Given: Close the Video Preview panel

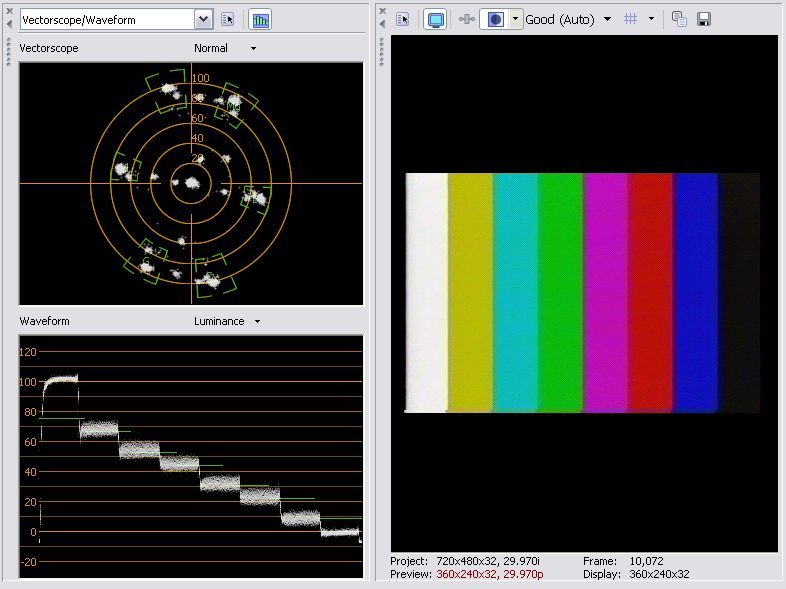Looking at the screenshot, I should [x=381, y=10].
